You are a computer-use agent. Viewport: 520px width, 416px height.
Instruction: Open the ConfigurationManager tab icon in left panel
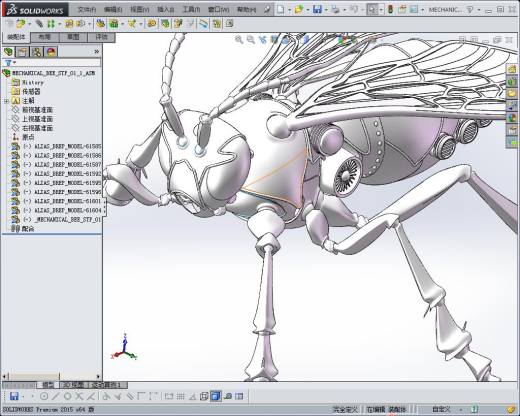[x=37, y=52]
